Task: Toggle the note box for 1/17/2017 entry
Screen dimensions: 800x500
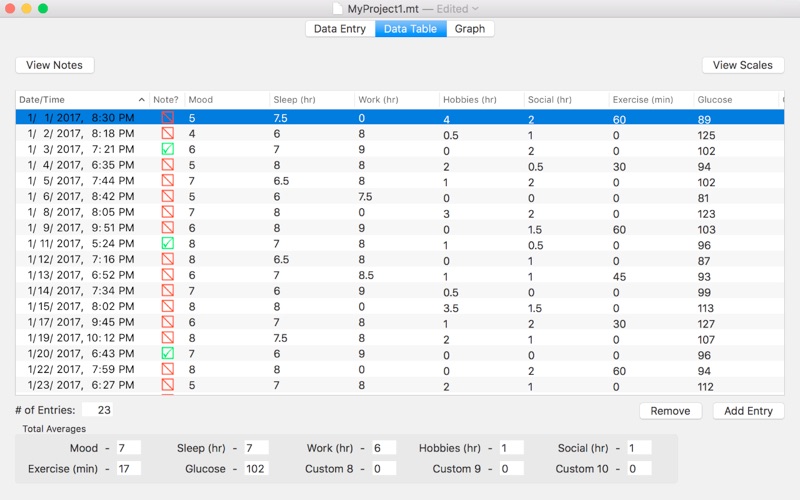Action: coord(167,322)
